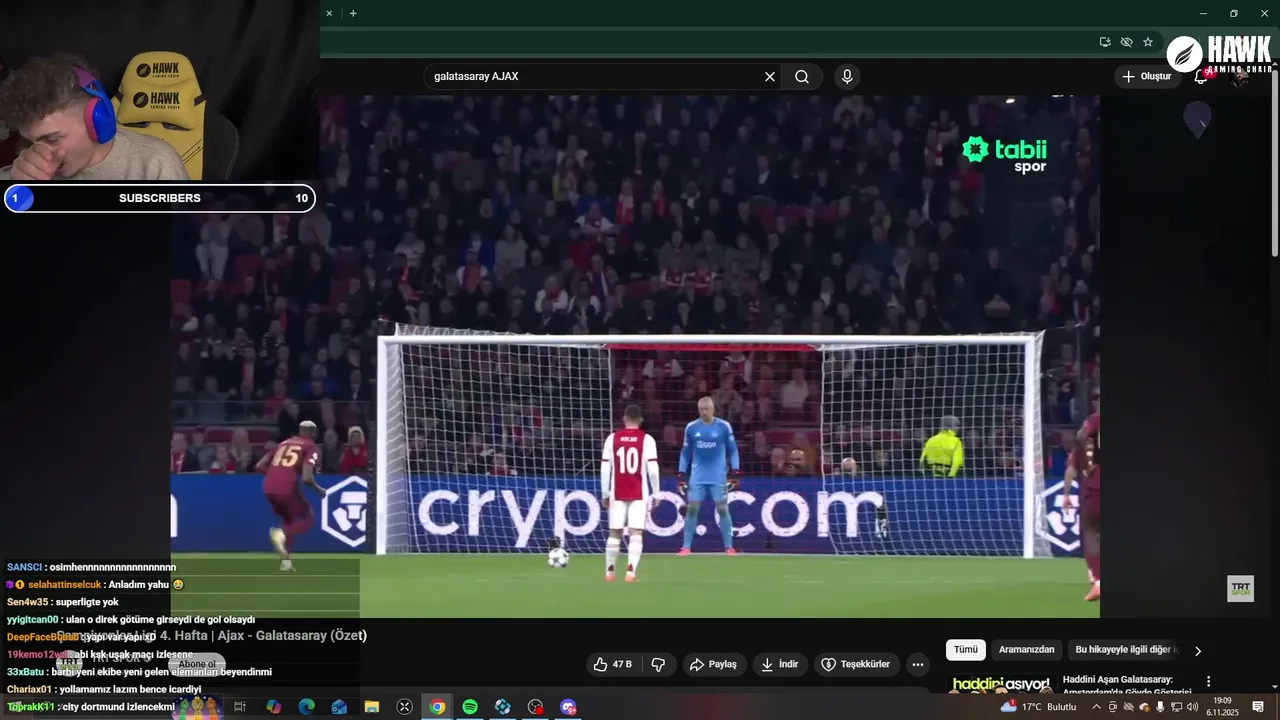Open Spotify from the taskbar

470,707
